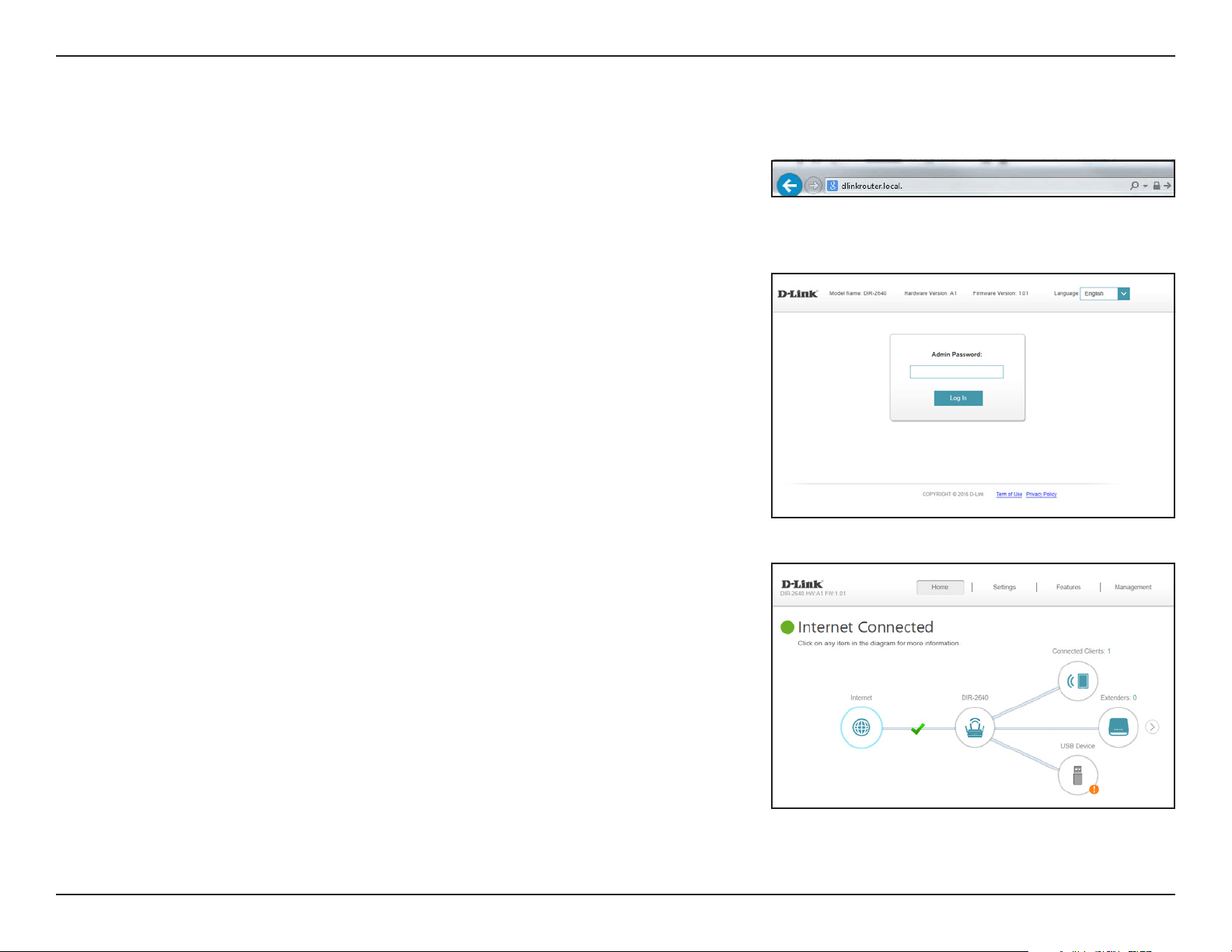This screenshot has width=1232, height=952.
Task: Select the Home tab
Action: coord(941,588)
